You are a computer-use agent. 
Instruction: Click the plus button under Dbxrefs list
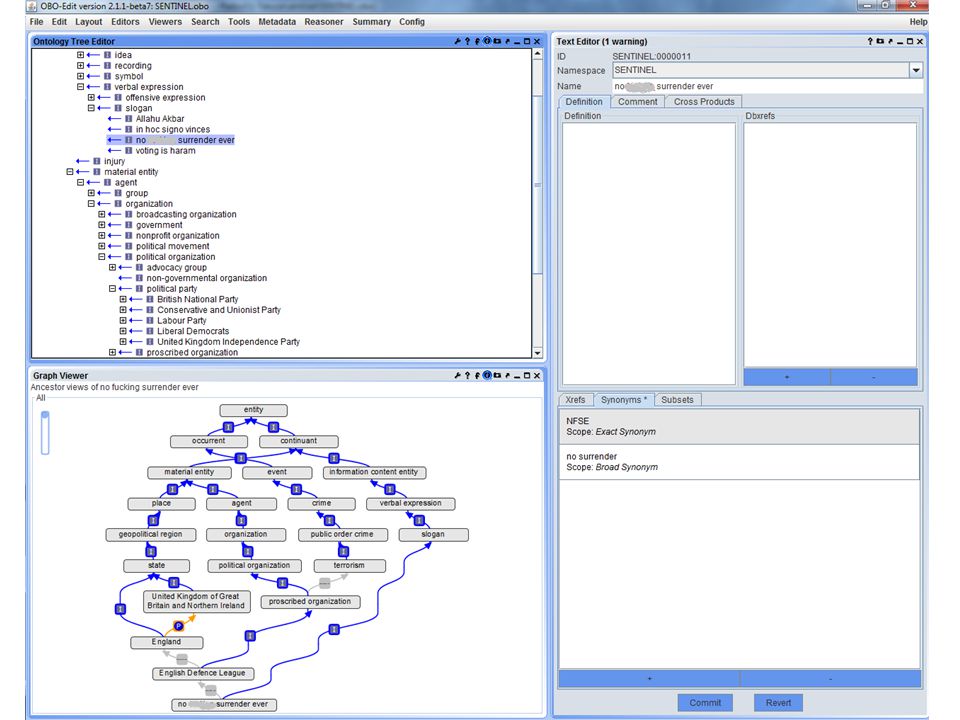[787, 377]
